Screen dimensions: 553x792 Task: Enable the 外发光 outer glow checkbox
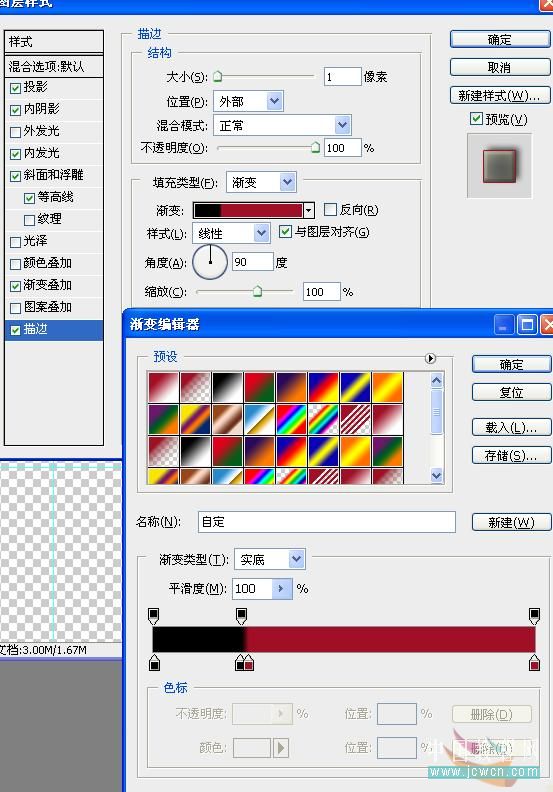(15, 132)
